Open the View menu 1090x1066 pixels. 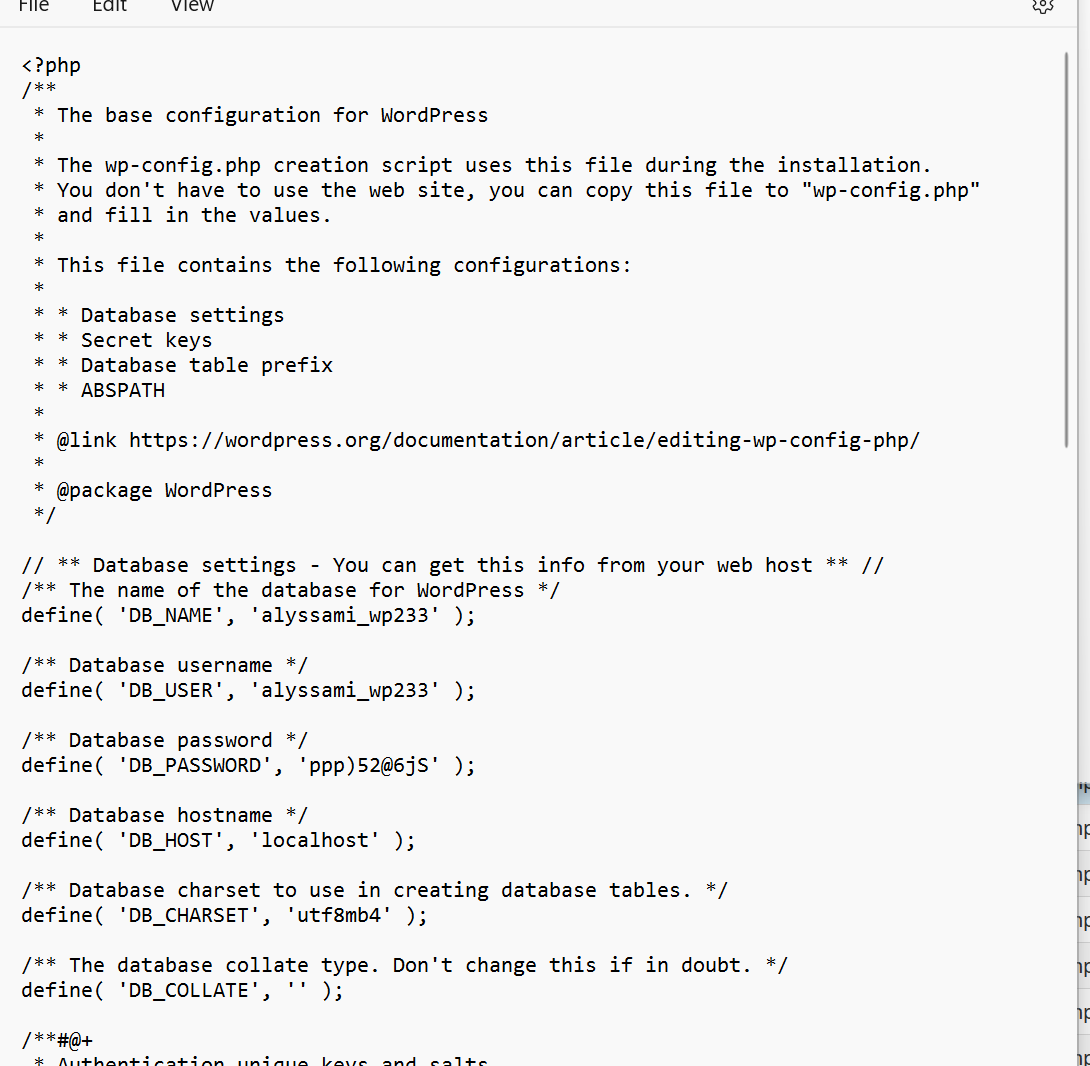click(x=193, y=6)
